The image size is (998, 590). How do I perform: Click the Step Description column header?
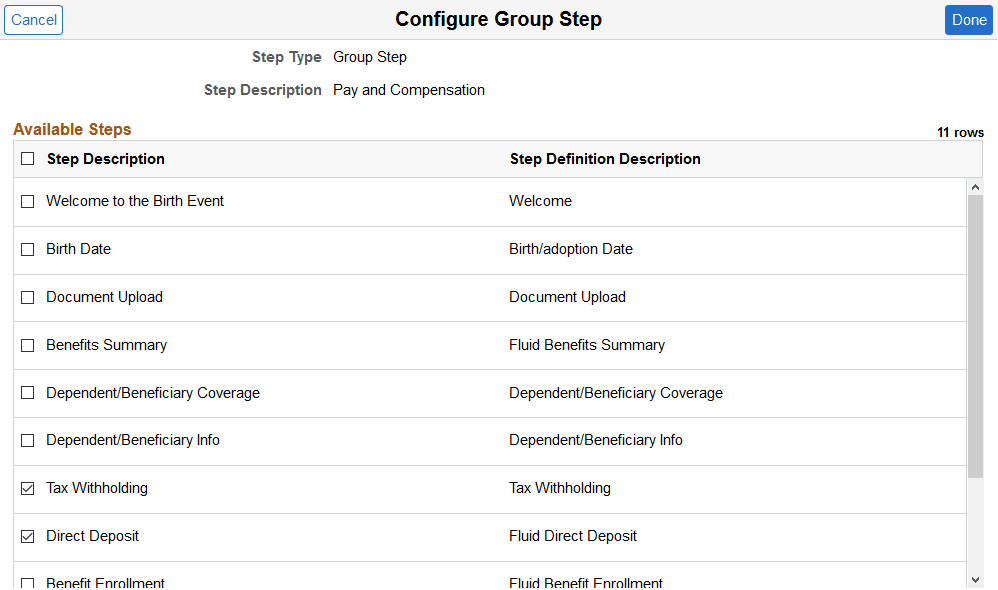(106, 159)
